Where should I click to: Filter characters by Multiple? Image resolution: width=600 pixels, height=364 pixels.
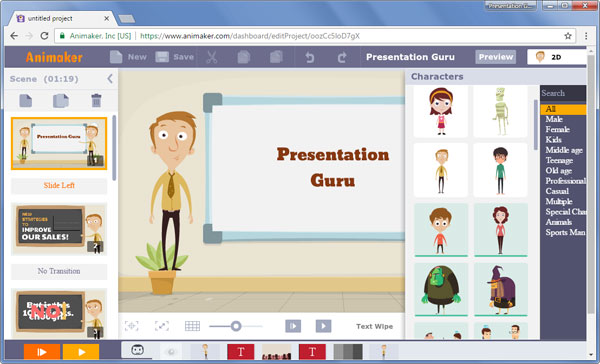pyautogui.click(x=559, y=202)
